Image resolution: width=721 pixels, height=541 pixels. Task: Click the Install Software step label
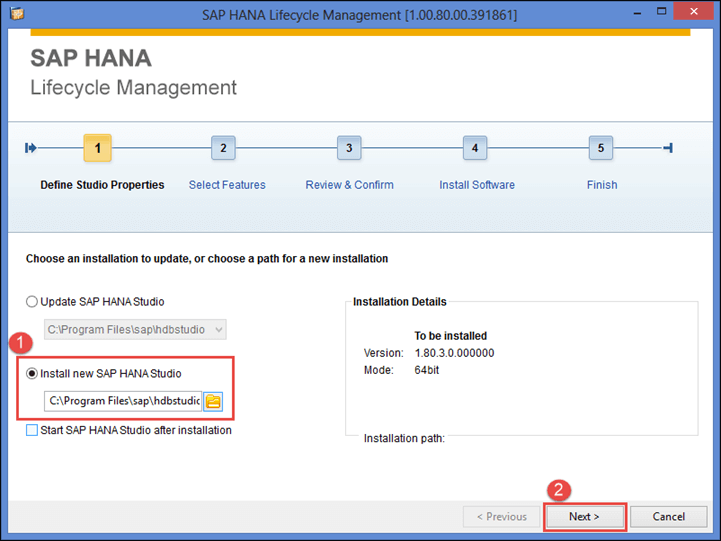pyautogui.click(x=477, y=185)
